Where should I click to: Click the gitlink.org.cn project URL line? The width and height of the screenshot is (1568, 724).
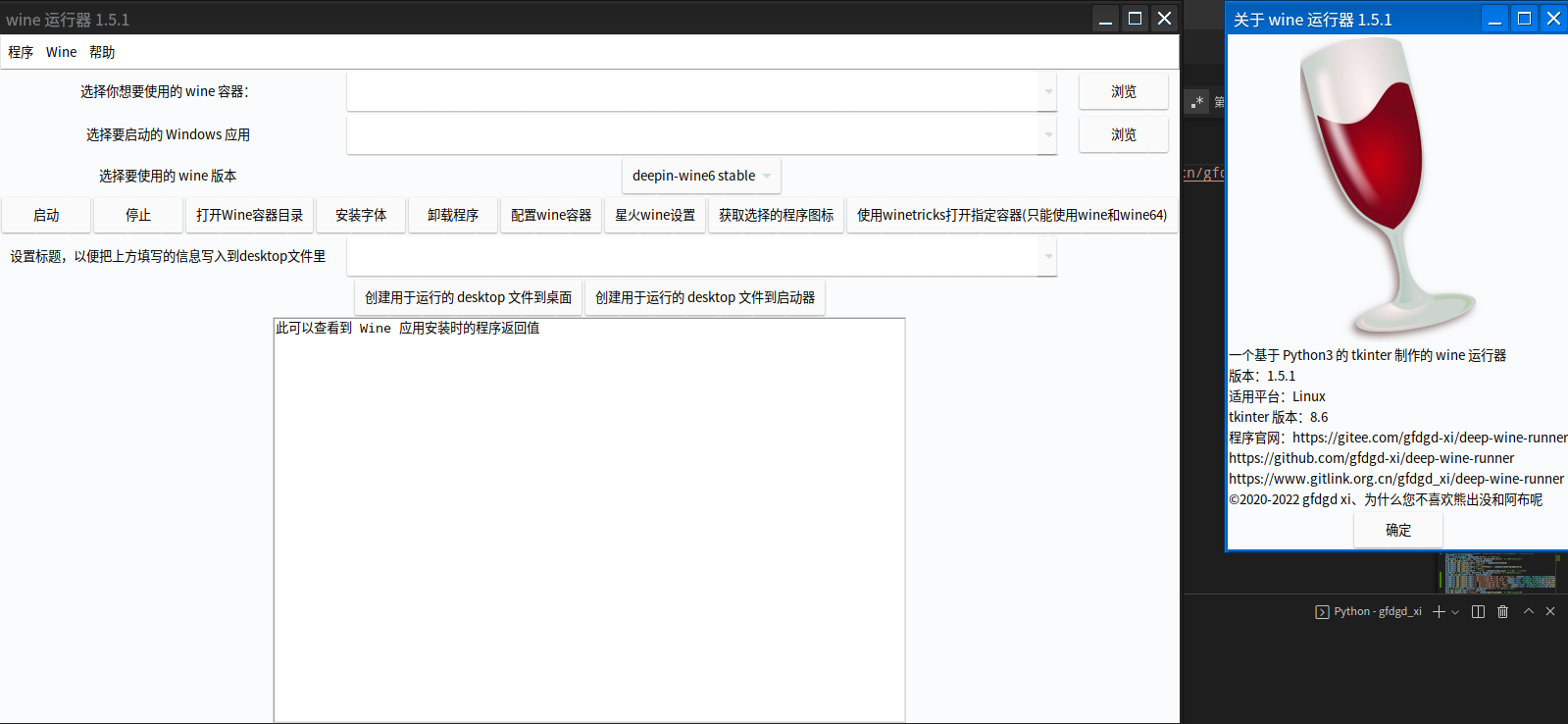[x=1396, y=479]
